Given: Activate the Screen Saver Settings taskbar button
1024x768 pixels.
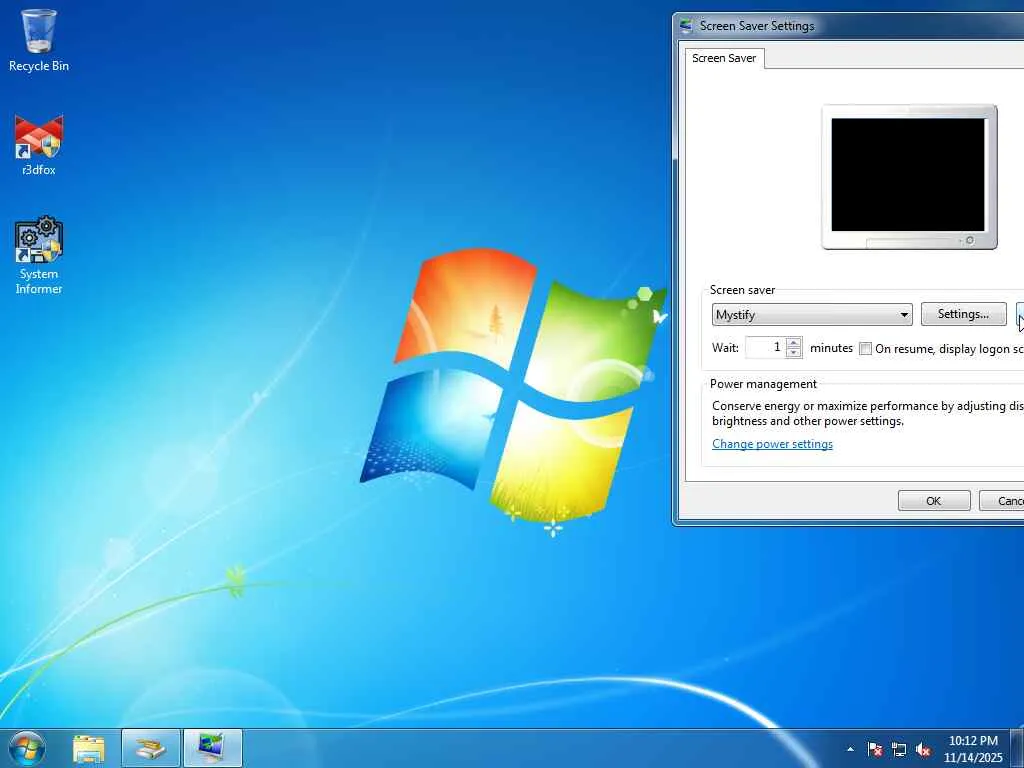Looking at the screenshot, I should pos(213,748).
